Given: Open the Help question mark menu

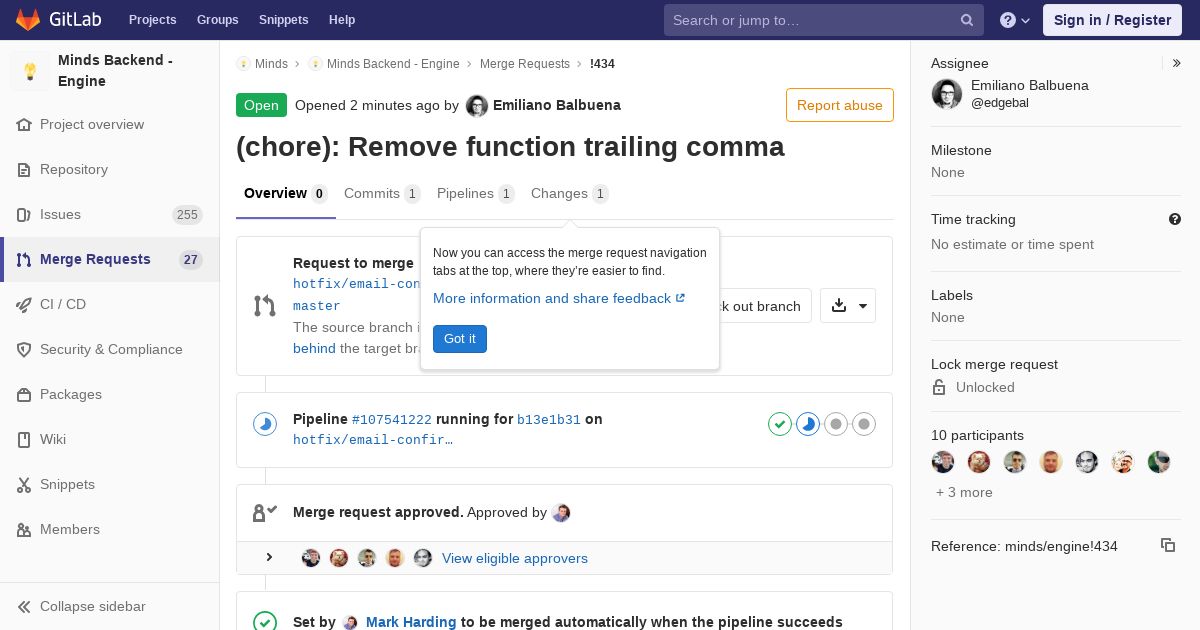Looking at the screenshot, I should click(x=1014, y=20).
